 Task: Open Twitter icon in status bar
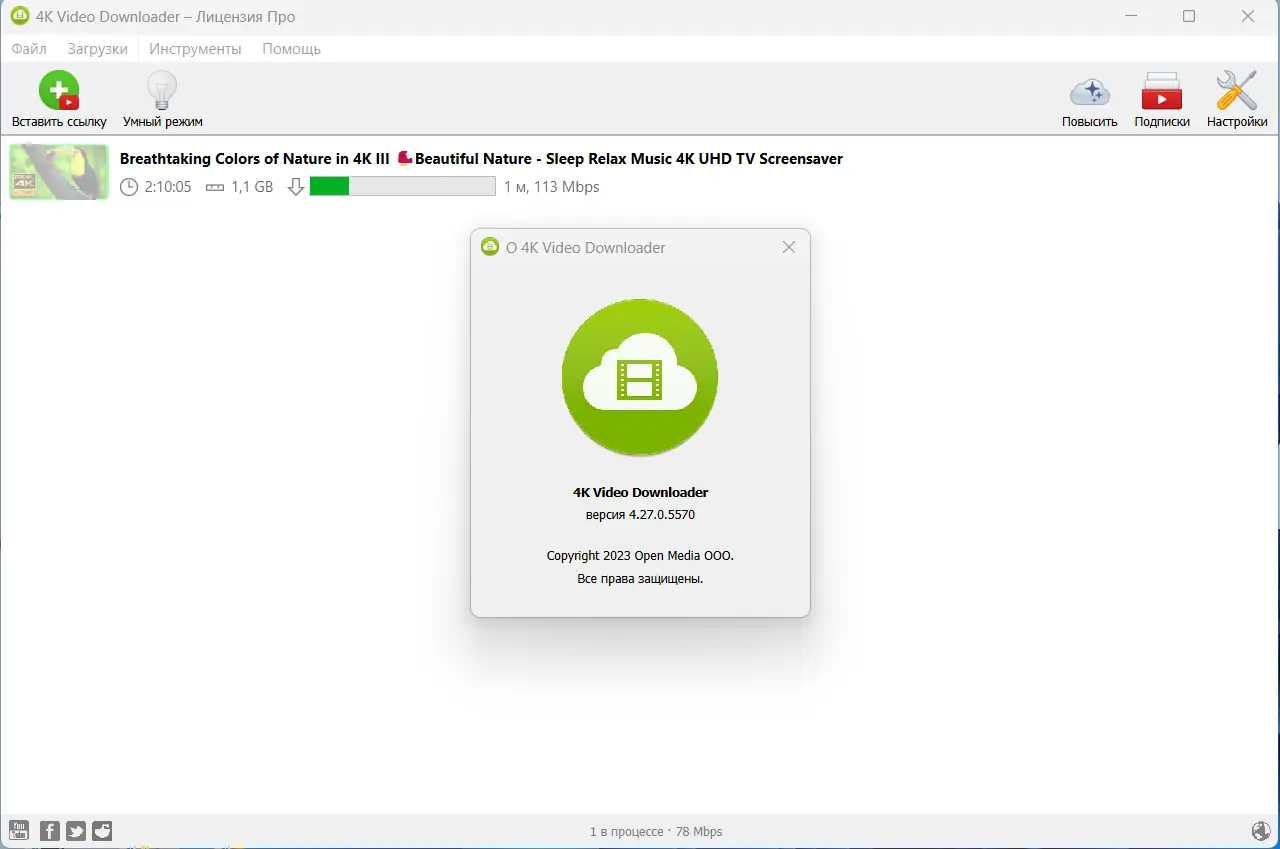coord(76,831)
